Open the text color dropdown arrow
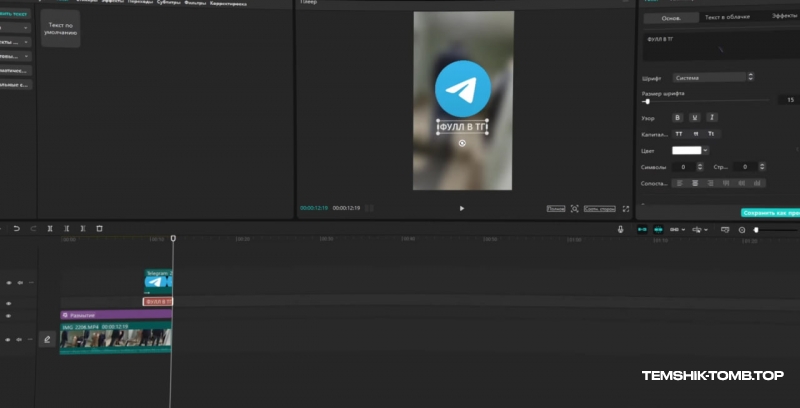 tap(705, 150)
